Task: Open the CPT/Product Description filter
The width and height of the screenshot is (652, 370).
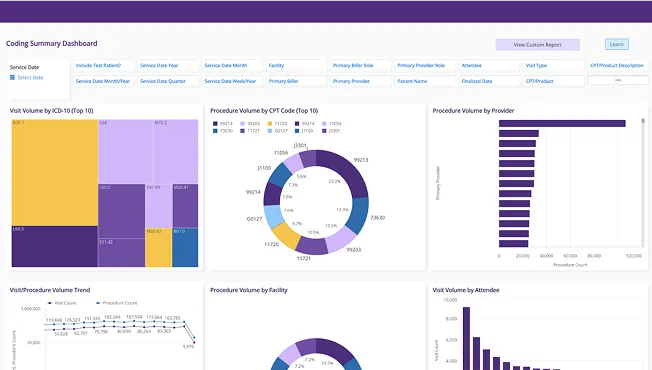Action: click(617, 66)
